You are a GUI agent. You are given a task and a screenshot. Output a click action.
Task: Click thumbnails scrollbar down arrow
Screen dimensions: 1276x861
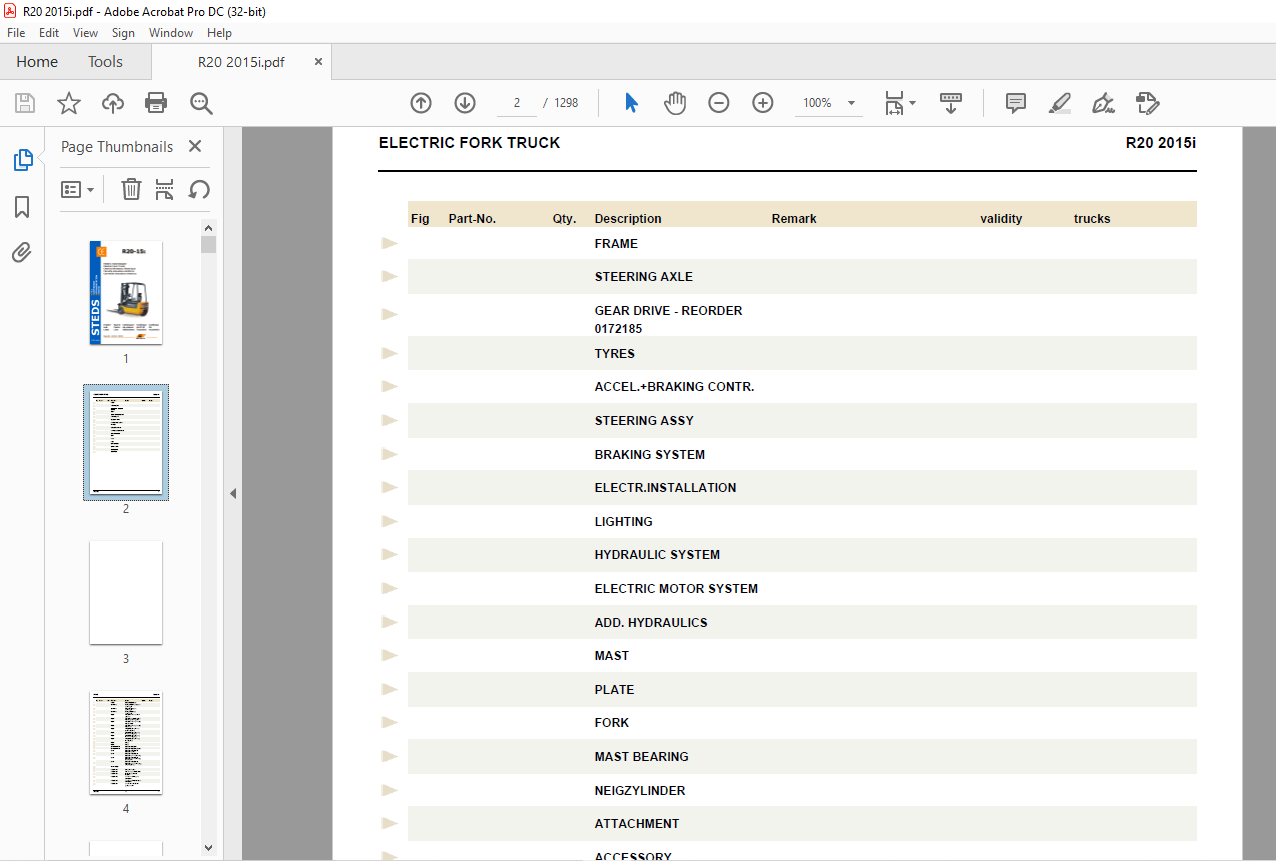coord(208,848)
